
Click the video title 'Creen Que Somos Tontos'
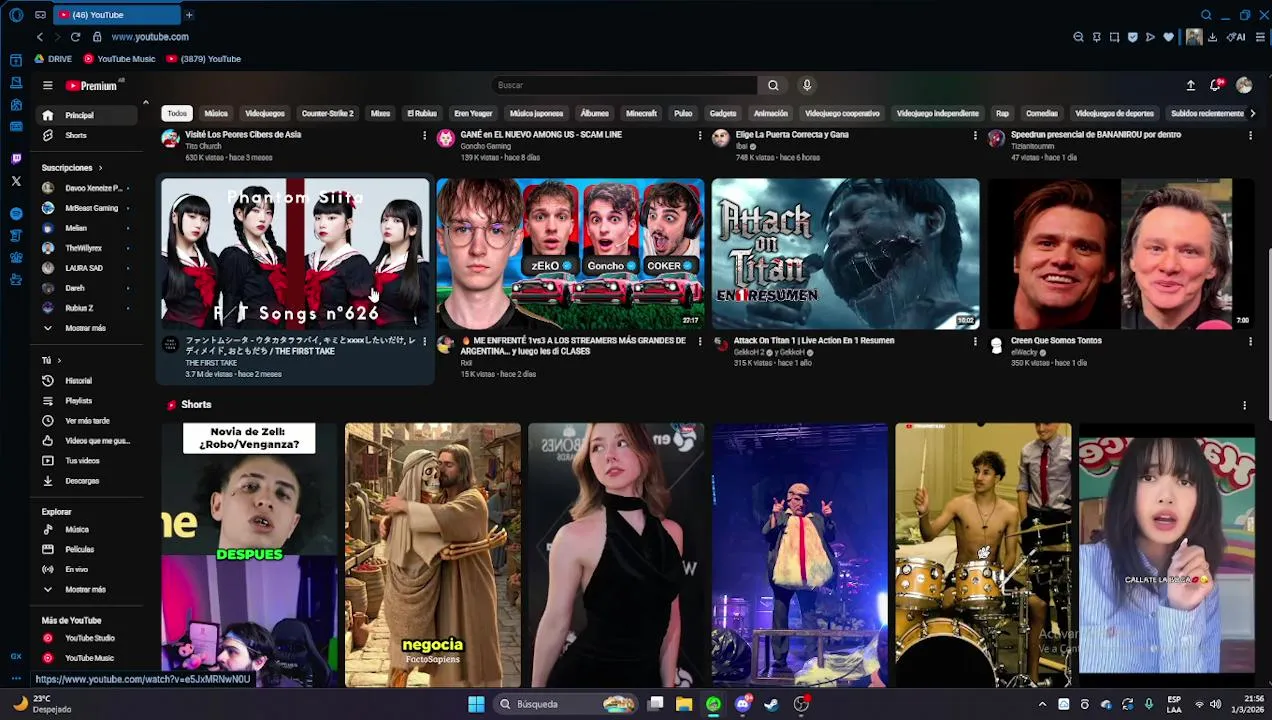point(1056,341)
